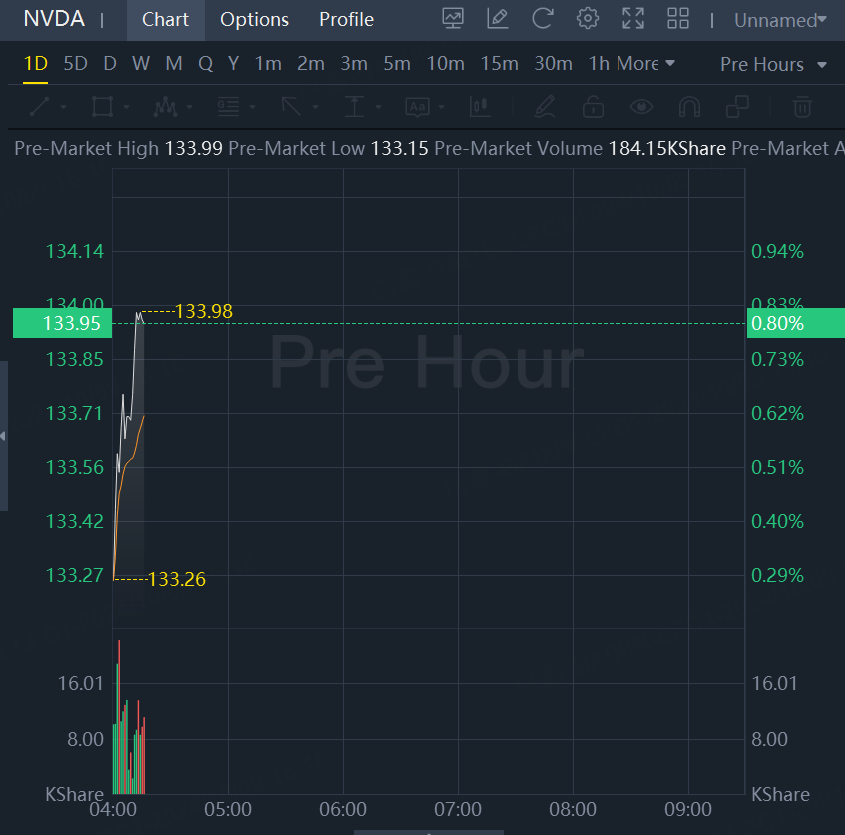Select the arrow annotation tool
Screen dimensions: 845x835
click(x=291, y=107)
